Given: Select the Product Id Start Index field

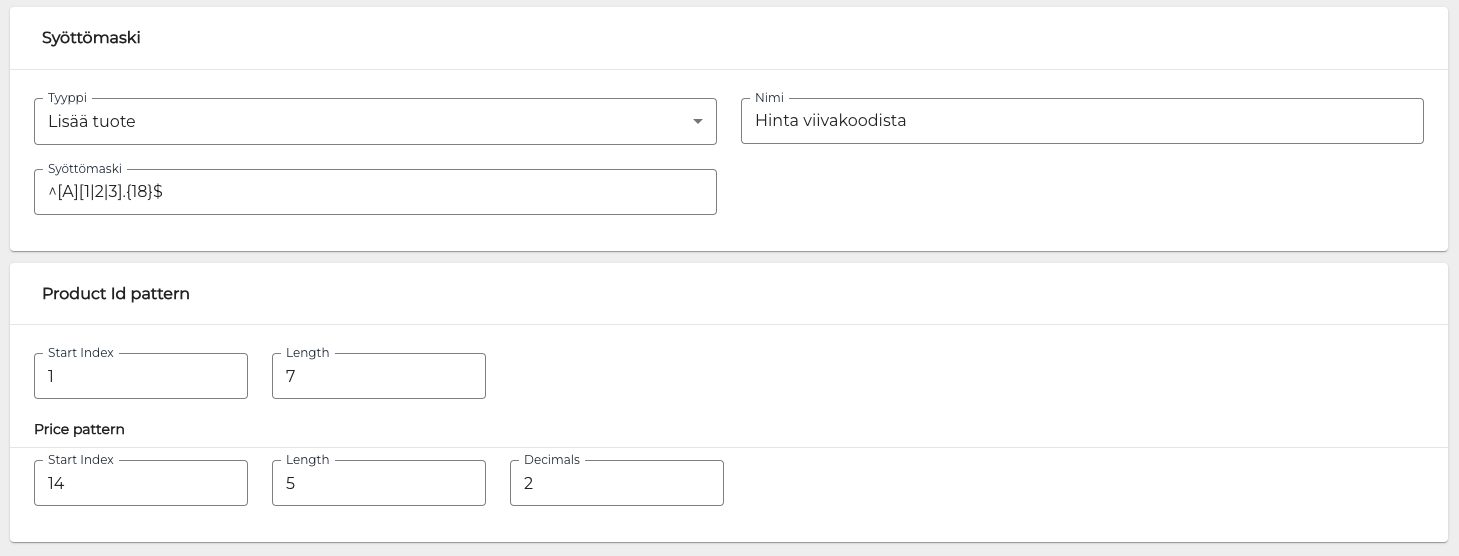Looking at the screenshot, I should click(141, 377).
